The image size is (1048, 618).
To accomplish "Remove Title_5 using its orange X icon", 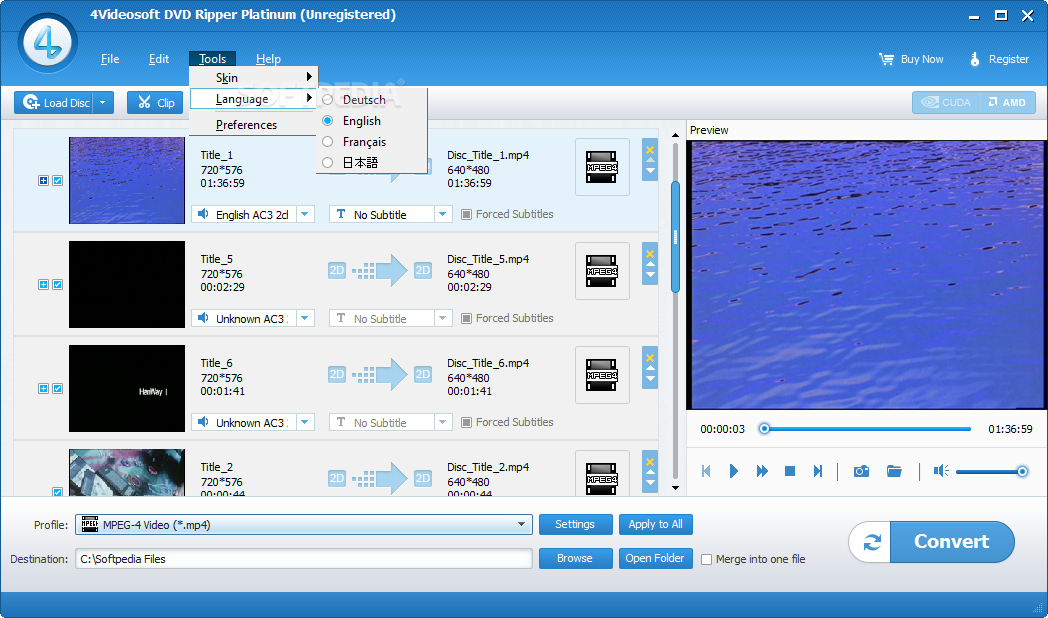I will [x=650, y=254].
